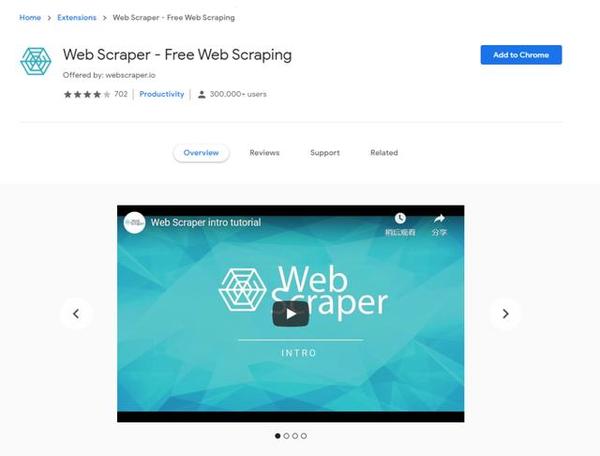Open the Overview tab
Screen dimensions: 600x456
[x=201, y=153]
